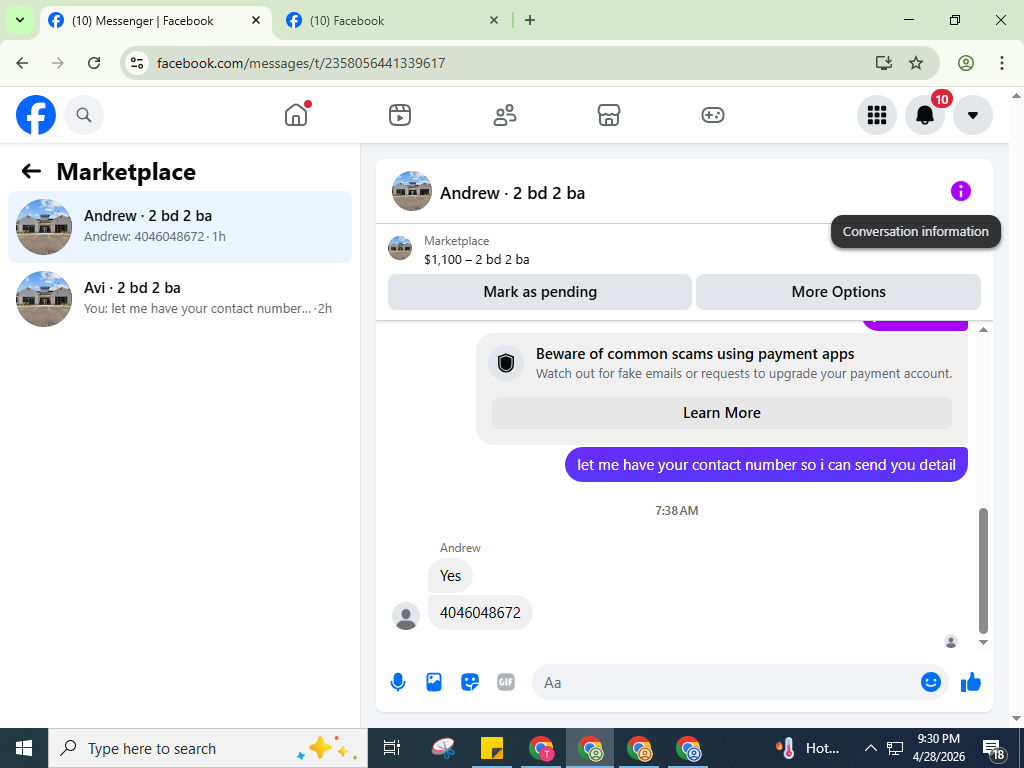This screenshot has height=768, width=1024.
Task: Click the chat scrollbar thumb
Action: click(x=984, y=571)
